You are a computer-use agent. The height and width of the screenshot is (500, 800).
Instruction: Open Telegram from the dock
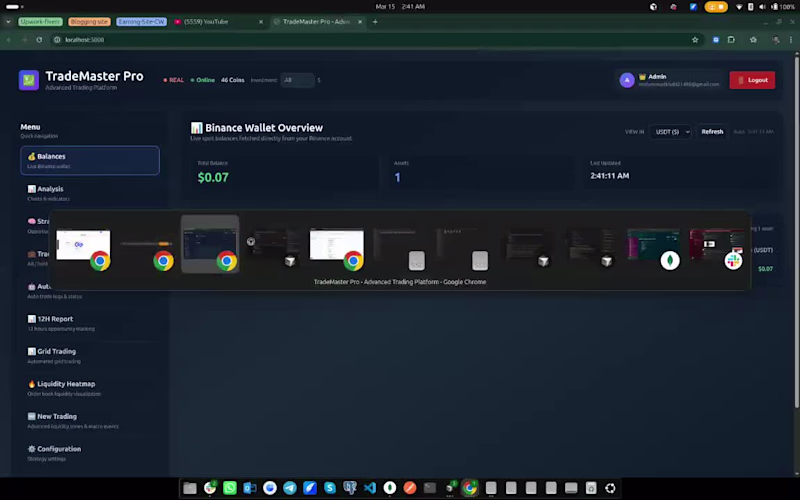point(290,488)
